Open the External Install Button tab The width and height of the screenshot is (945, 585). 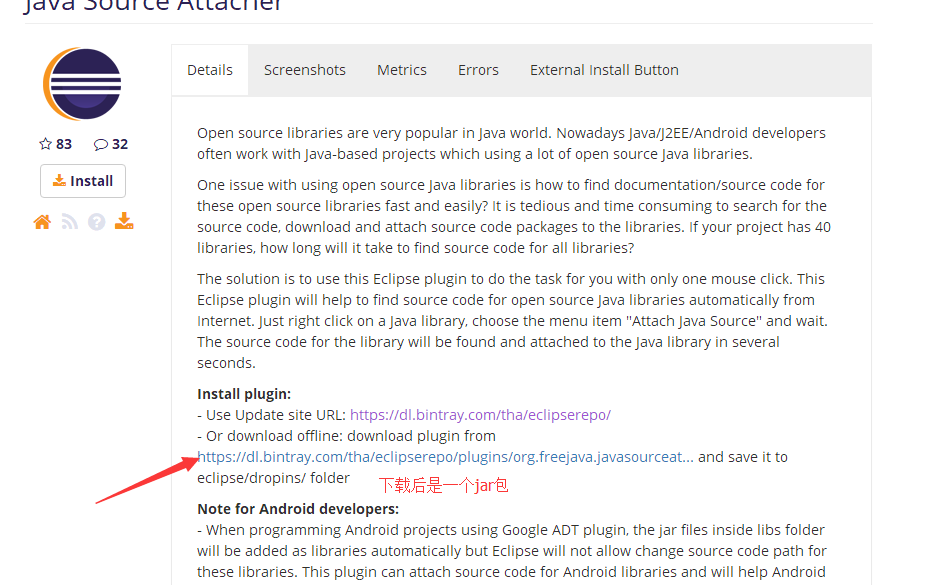tap(604, 70)
